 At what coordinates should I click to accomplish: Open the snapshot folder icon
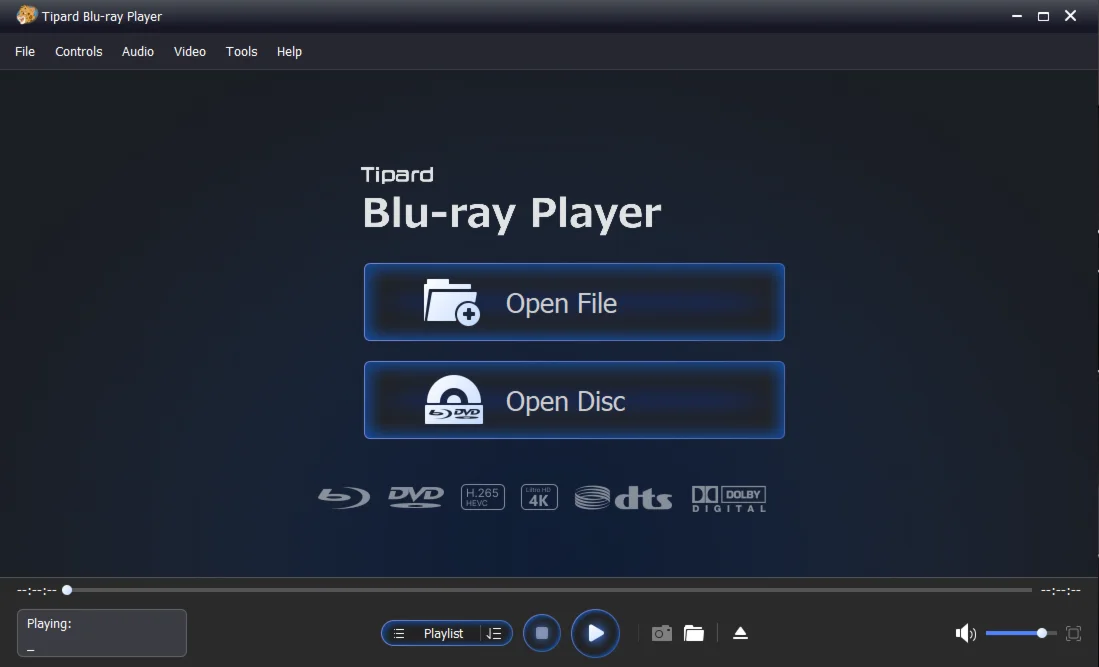click(694, 633)
